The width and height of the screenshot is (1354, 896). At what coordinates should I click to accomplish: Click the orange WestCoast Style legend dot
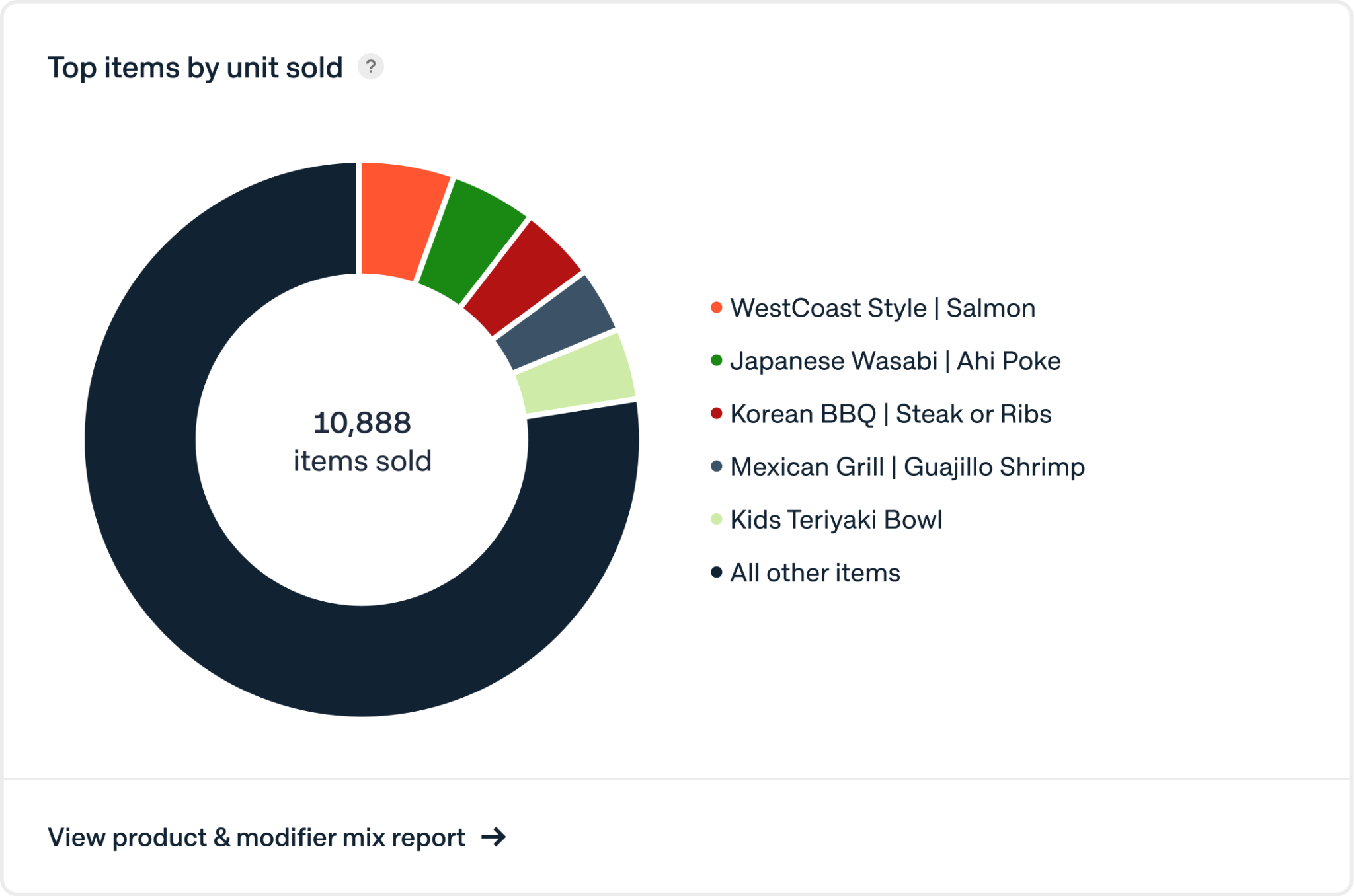[x=716, y=307]
